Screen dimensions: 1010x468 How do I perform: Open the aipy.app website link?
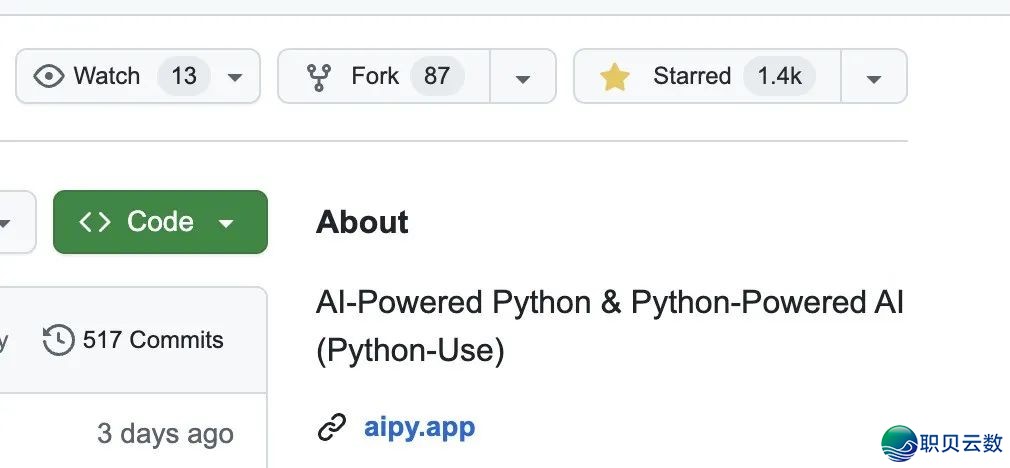coord(419,427)
